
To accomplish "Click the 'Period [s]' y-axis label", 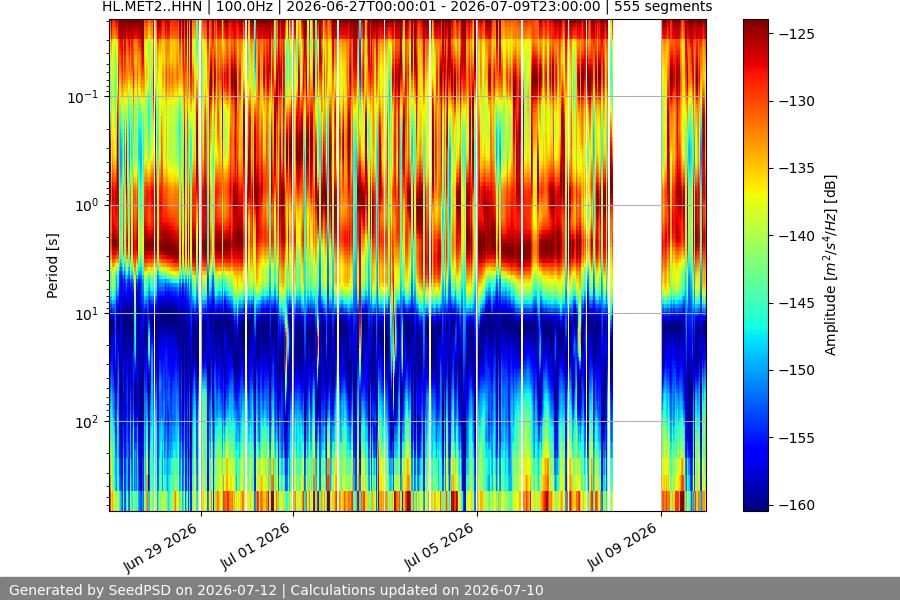I will pos(52,265).
